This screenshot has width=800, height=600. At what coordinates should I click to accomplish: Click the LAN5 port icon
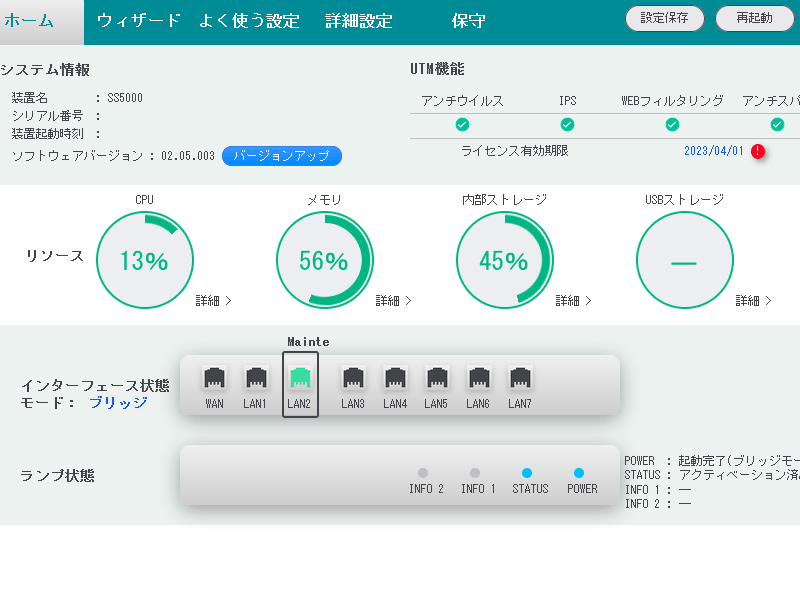[x=436, y=380]
